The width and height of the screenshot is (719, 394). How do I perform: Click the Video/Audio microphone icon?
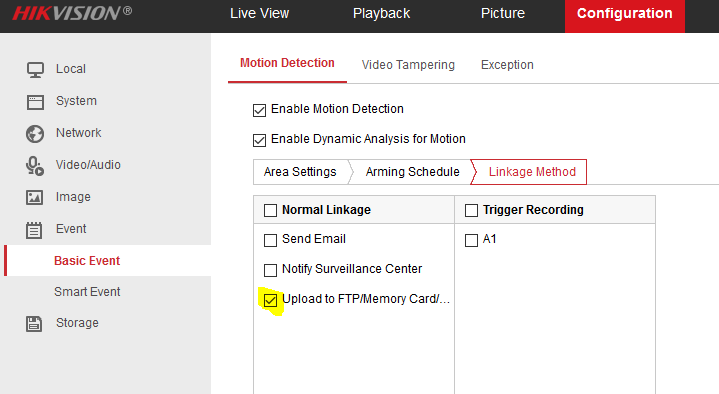click(35, 166)
